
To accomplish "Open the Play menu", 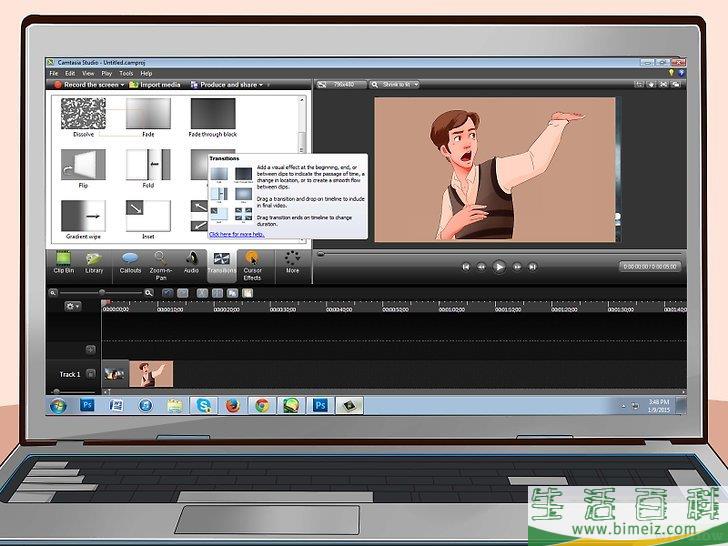I will click(x=107, y=73).
